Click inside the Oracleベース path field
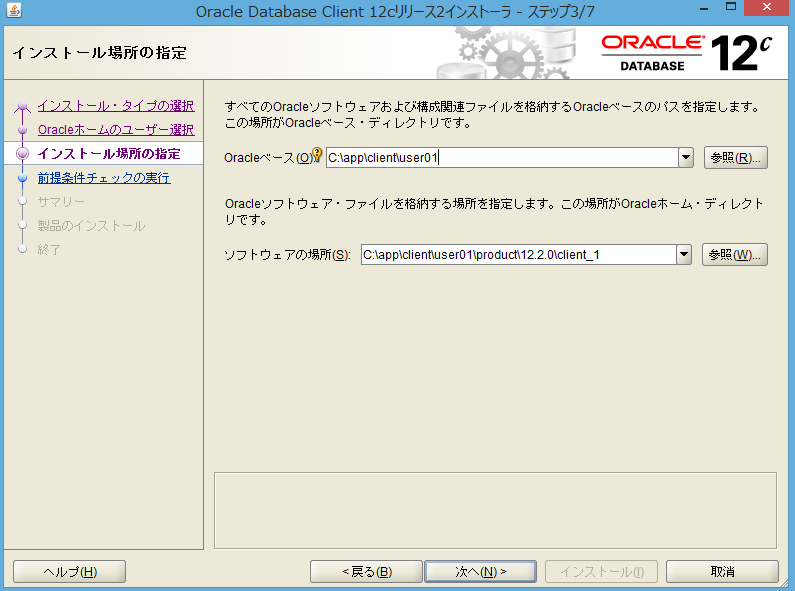Viewport: 795px width, 591px height. [x=502, y=158]
